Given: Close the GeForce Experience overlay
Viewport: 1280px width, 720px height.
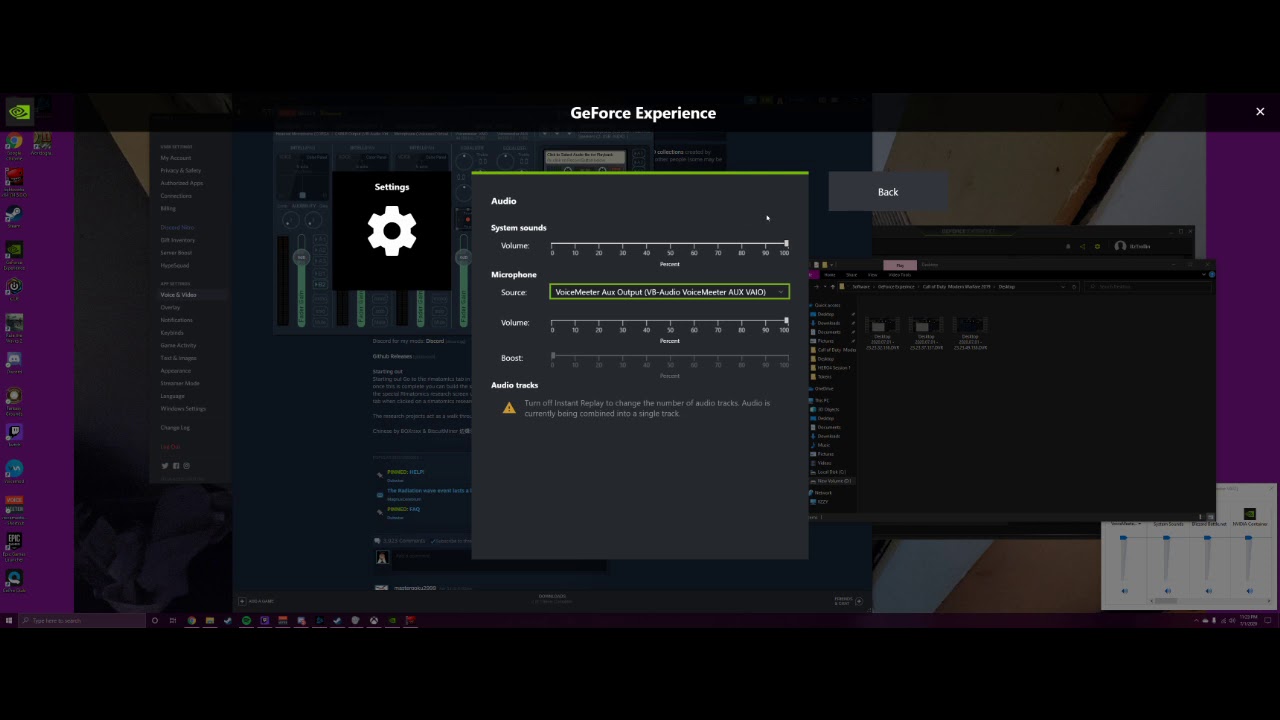Looking at the screenshot, I should pos(1260,112).
